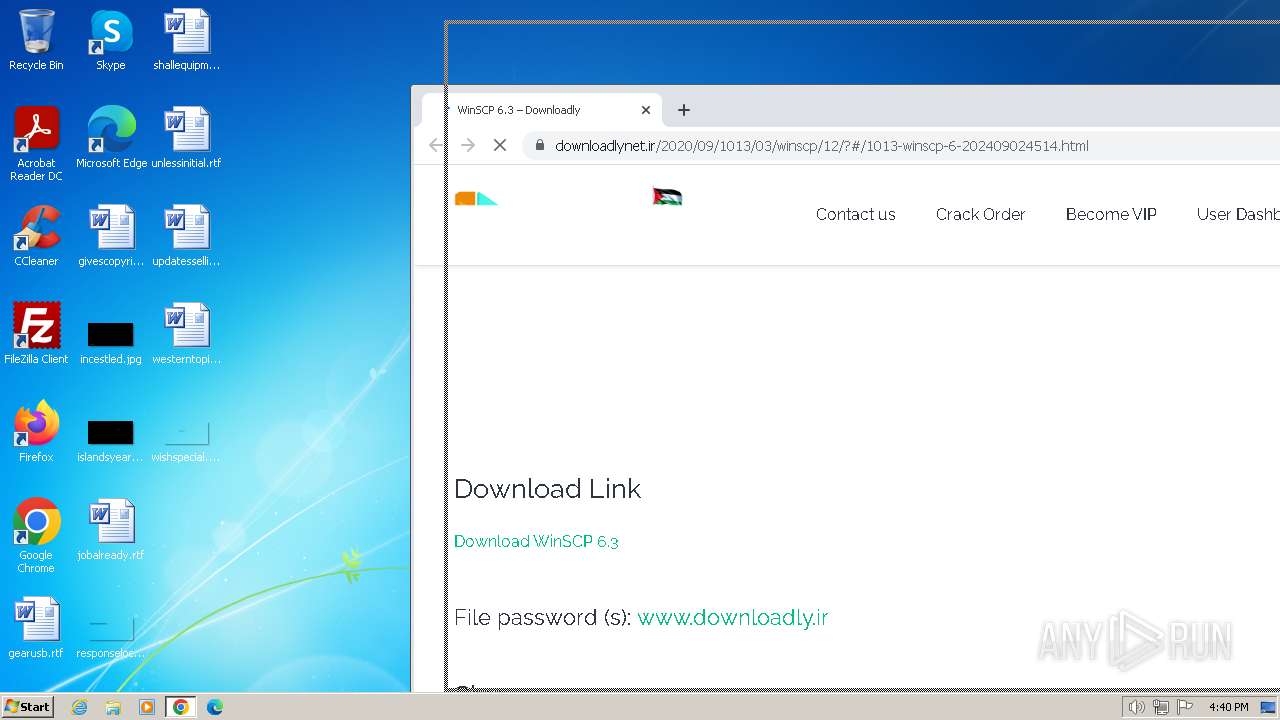Open Windows Media Player from the taskbar
This screenshot has height=720, width=1280.
point(147,707)
